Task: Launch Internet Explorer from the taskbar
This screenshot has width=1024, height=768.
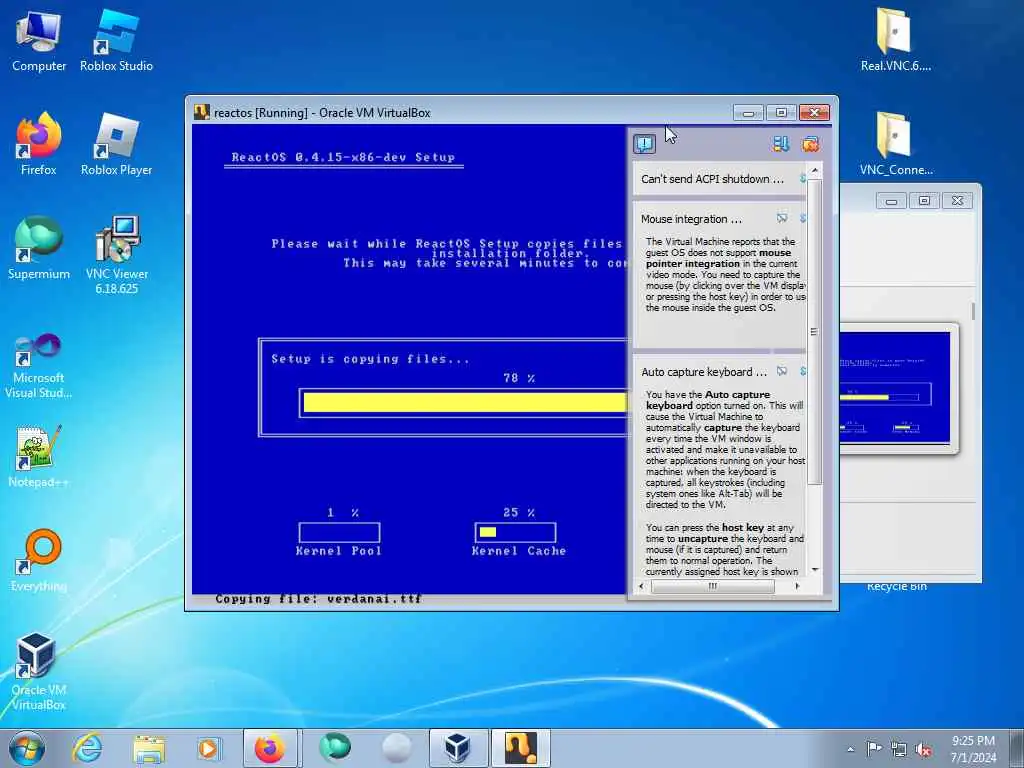Action: tap(87, 748)
